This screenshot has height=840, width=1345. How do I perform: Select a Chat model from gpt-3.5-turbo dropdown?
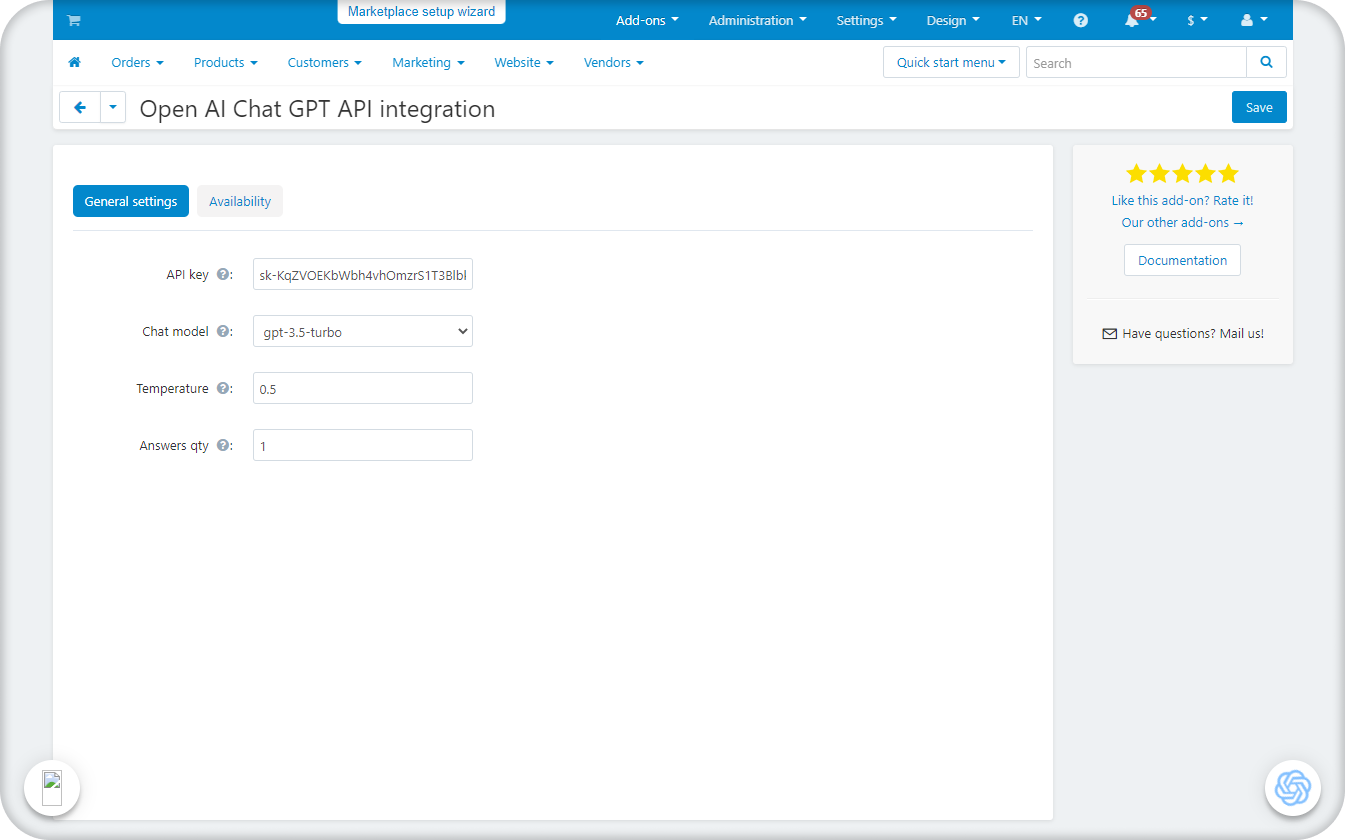point(363,332)
